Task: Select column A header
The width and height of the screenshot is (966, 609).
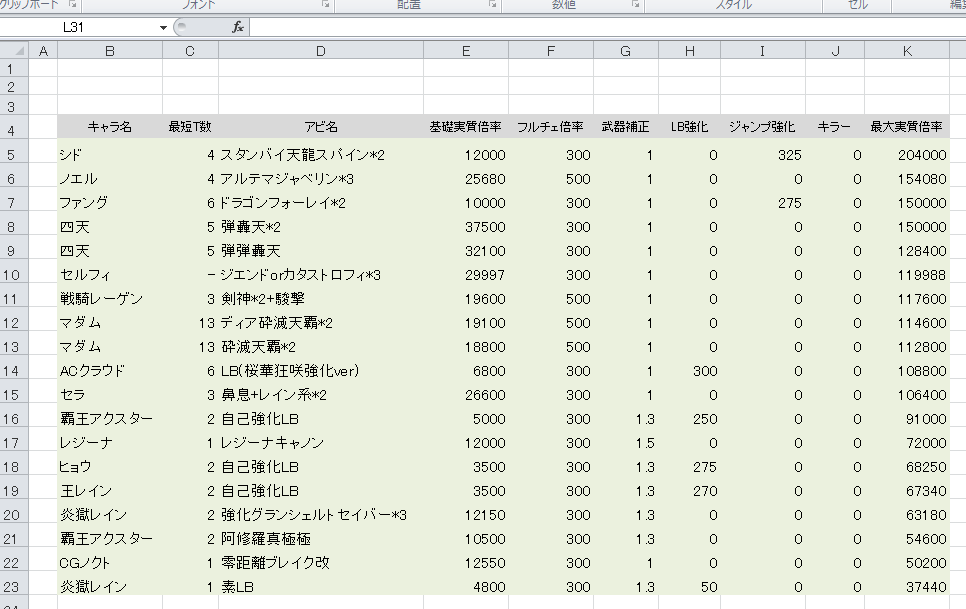Action: [x=43, y=52]
